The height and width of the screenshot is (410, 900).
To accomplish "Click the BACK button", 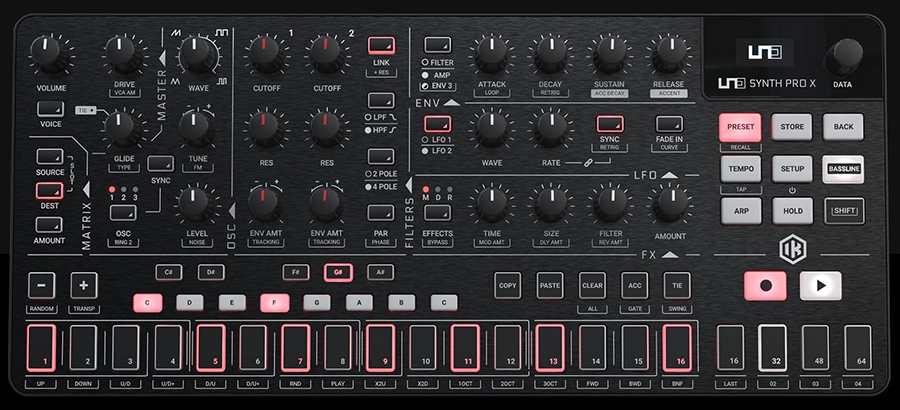I will [x=843, y=127].
